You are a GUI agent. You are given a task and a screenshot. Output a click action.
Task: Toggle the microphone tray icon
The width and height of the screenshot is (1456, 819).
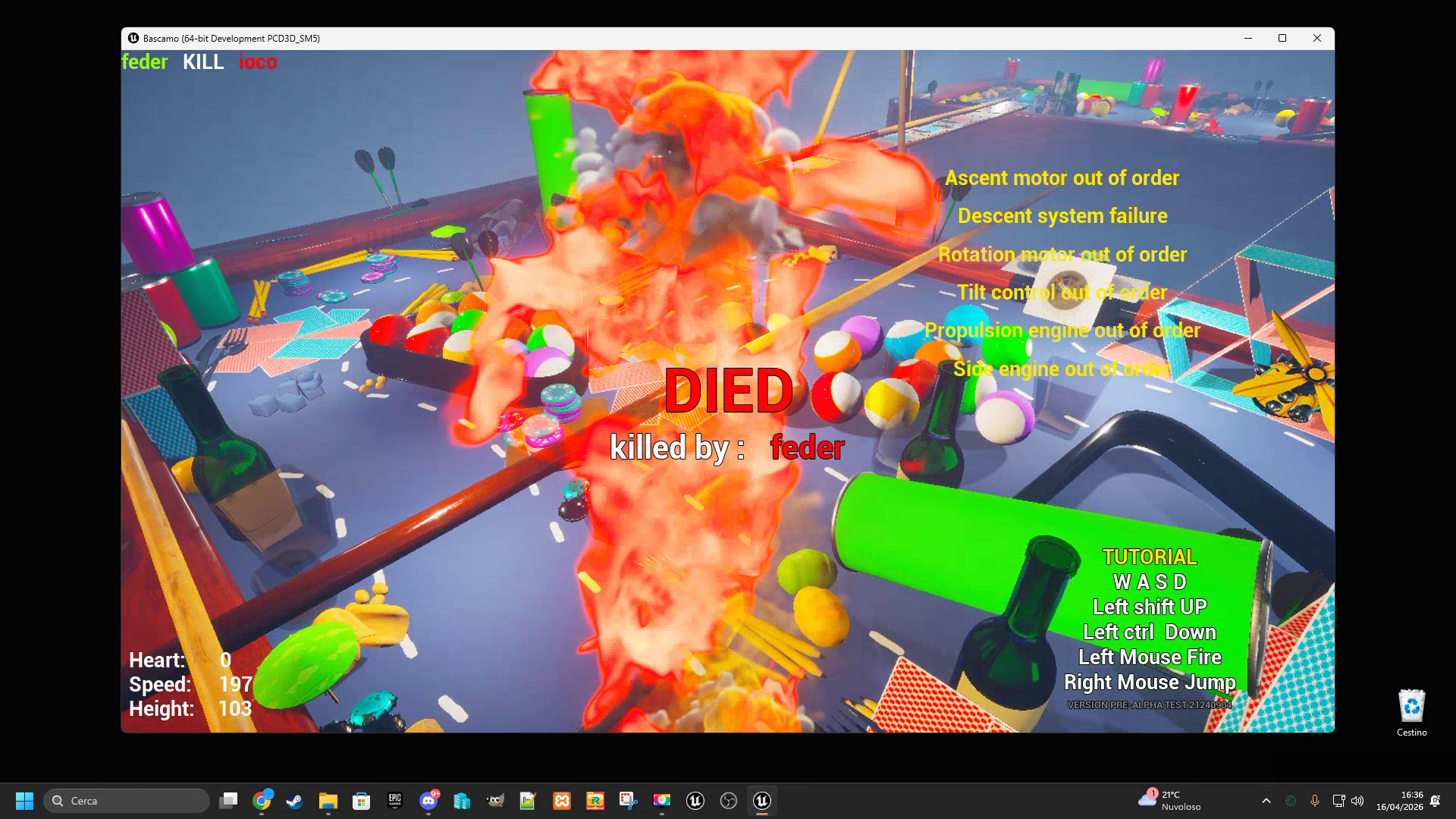click(x=1315, y=801)
